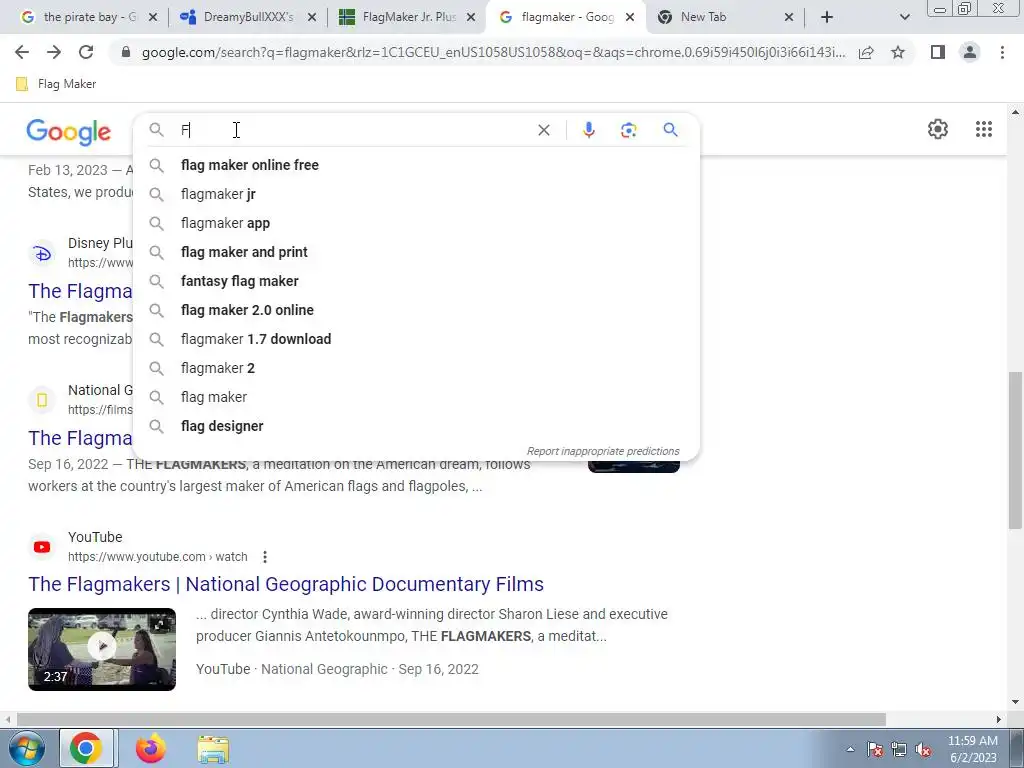Open the Action Center flag icon

click(x=874, y=749)
